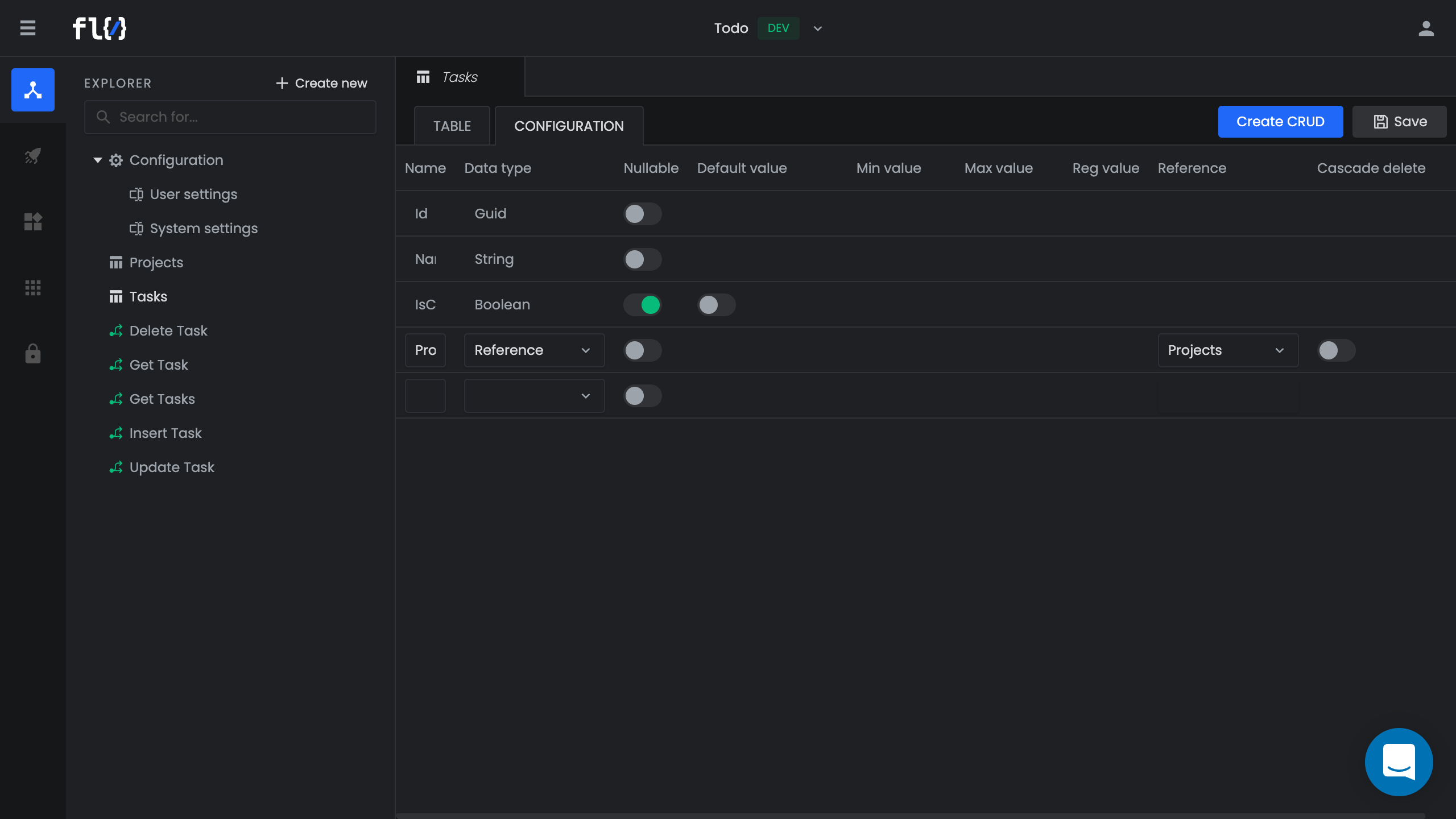The height and width of the screenshot is (819, 1456).
Task: Toggle Nullable for the Id row
Action: (643, 214)
